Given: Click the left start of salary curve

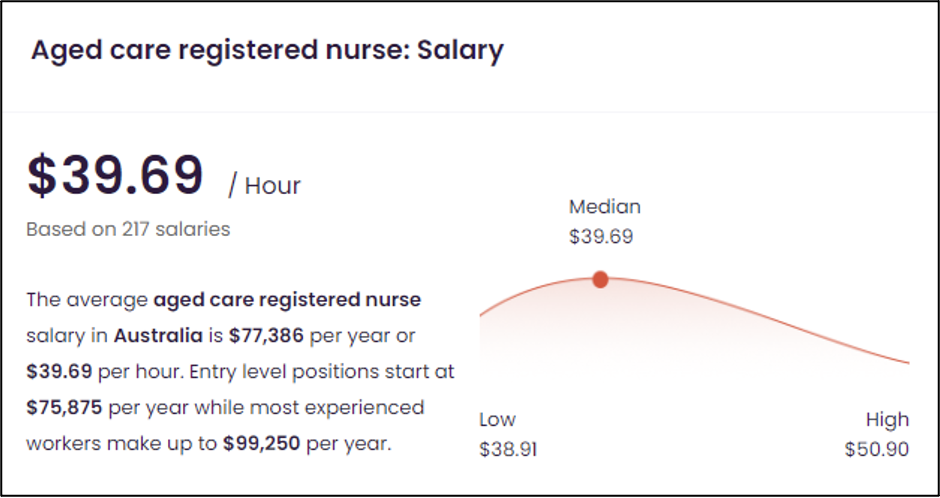Looking at the screenshot, I should point(482,313).
